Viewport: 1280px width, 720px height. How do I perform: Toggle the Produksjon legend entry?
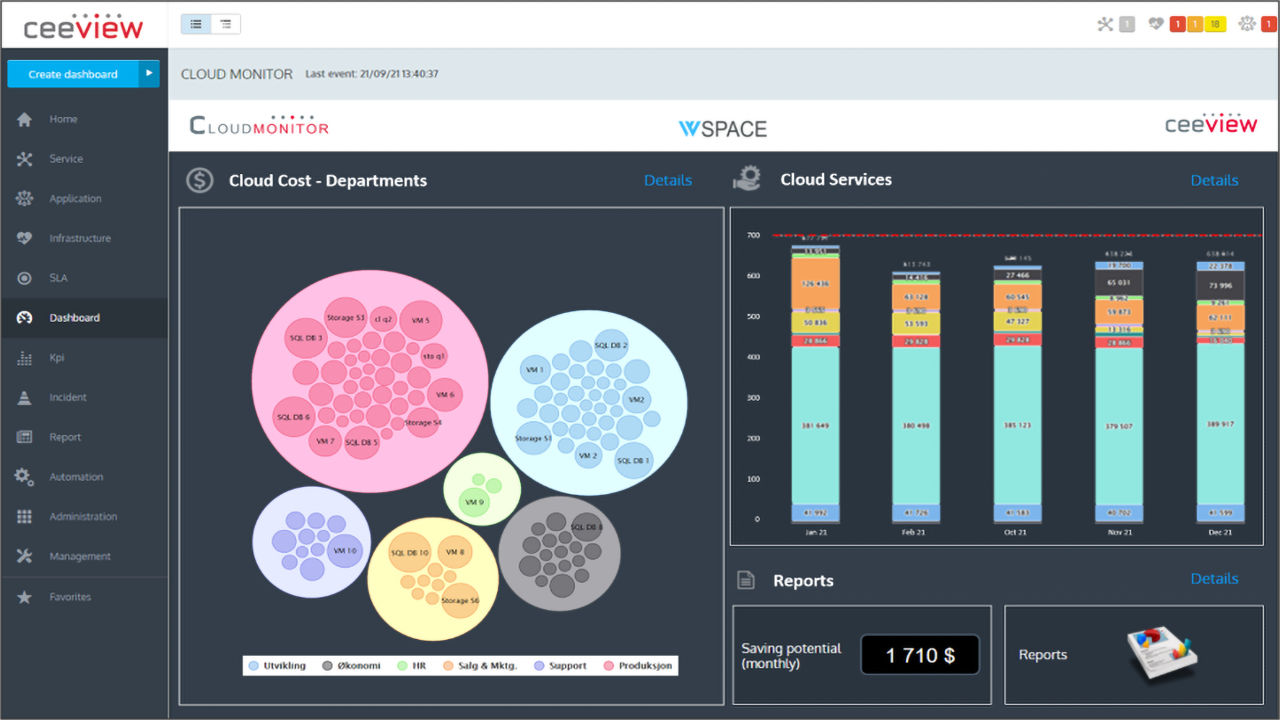[x=638, y=665]
